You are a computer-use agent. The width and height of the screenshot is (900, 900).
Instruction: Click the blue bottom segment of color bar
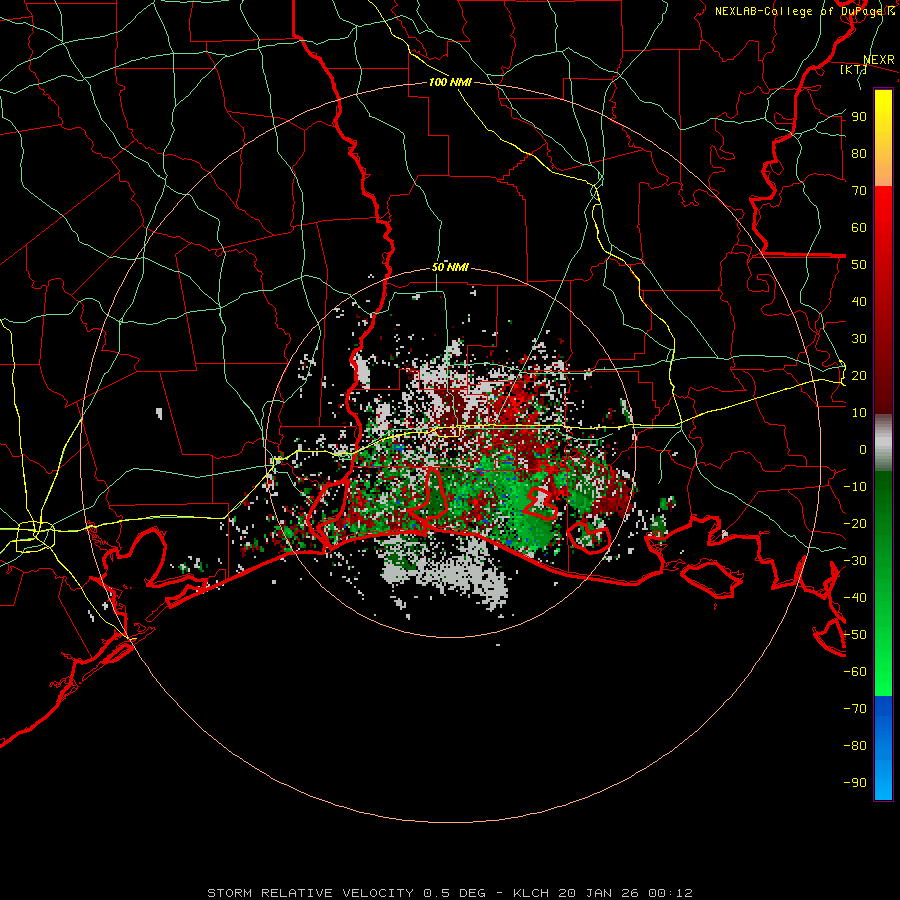tap(883, 747)
